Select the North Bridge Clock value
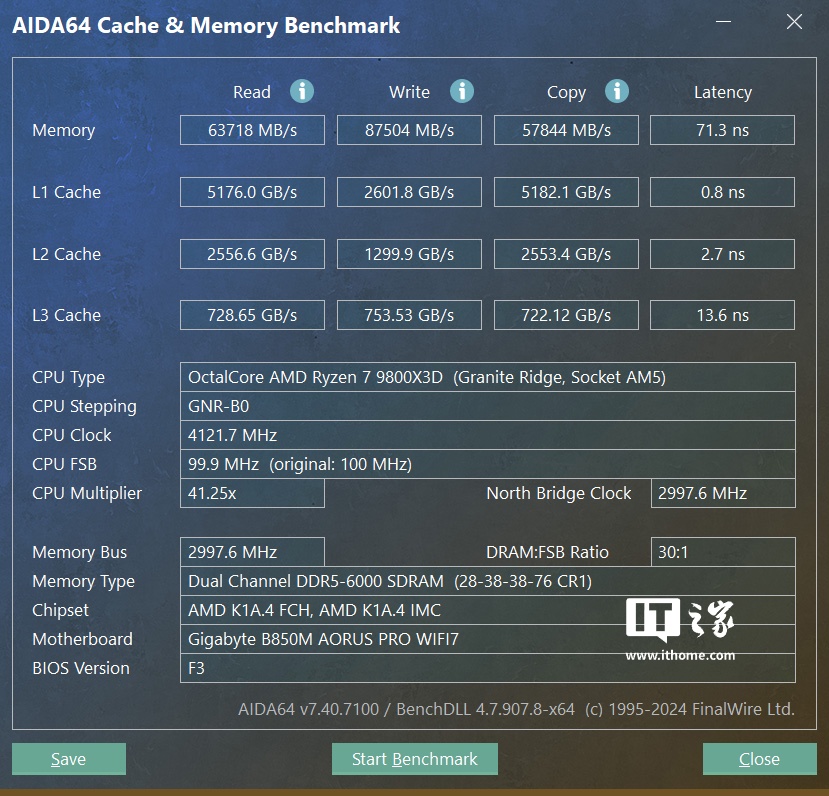Viewport: 829px width, 796px height. pos(722,493)
